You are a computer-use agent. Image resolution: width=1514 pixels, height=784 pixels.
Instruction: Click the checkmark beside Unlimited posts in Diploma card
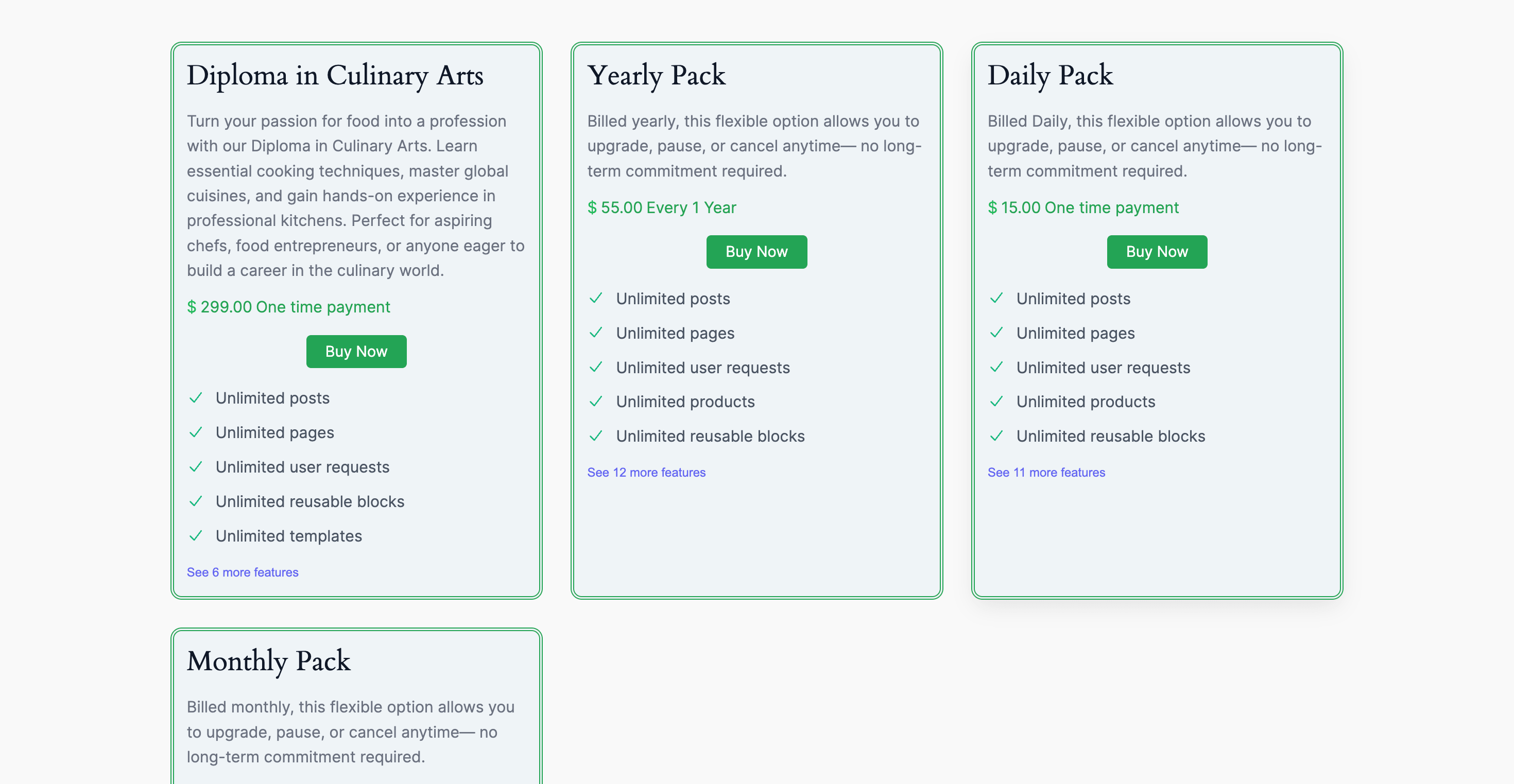(197, 398)
